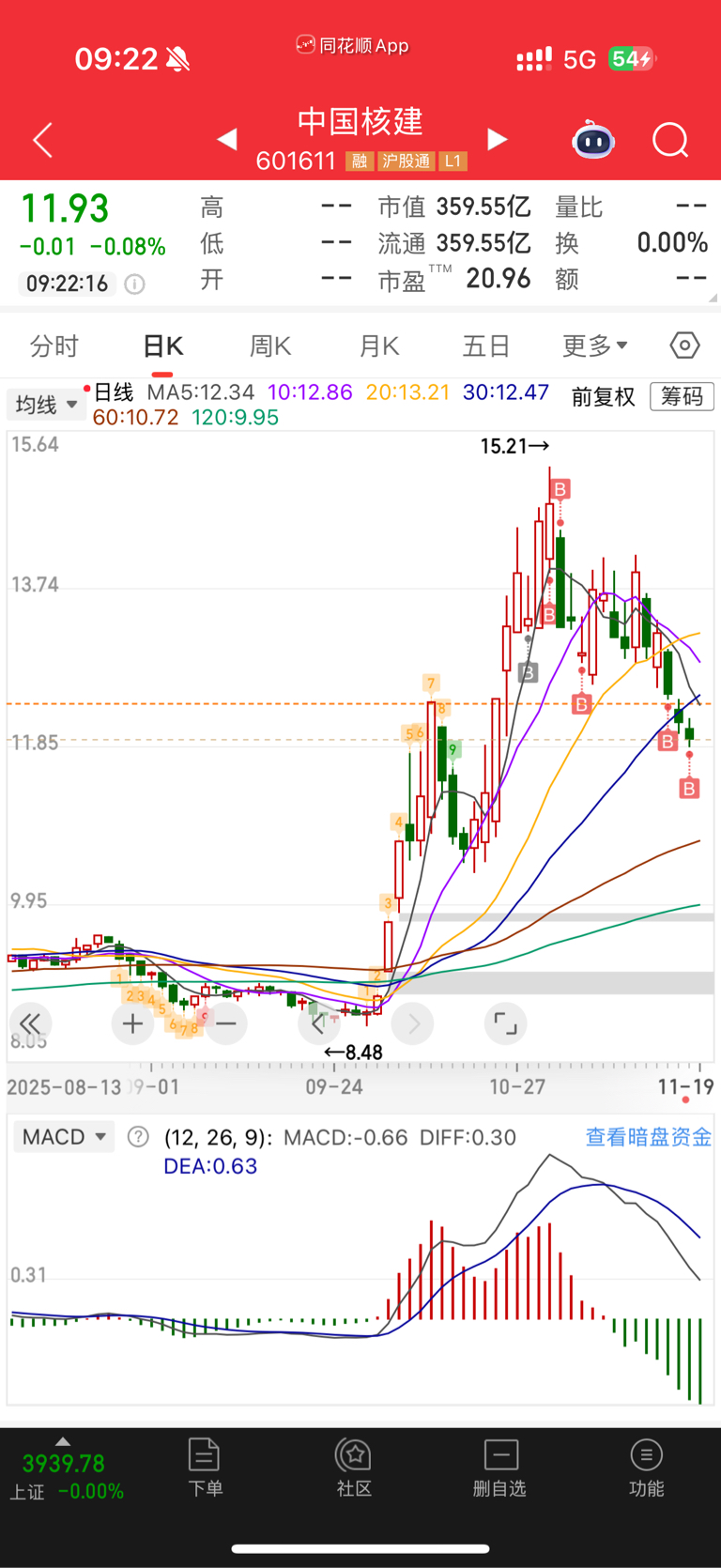Screen dimensions: 721x1568
Task: Move chart left with left chevron button
Action: (x=319, y=1023)
